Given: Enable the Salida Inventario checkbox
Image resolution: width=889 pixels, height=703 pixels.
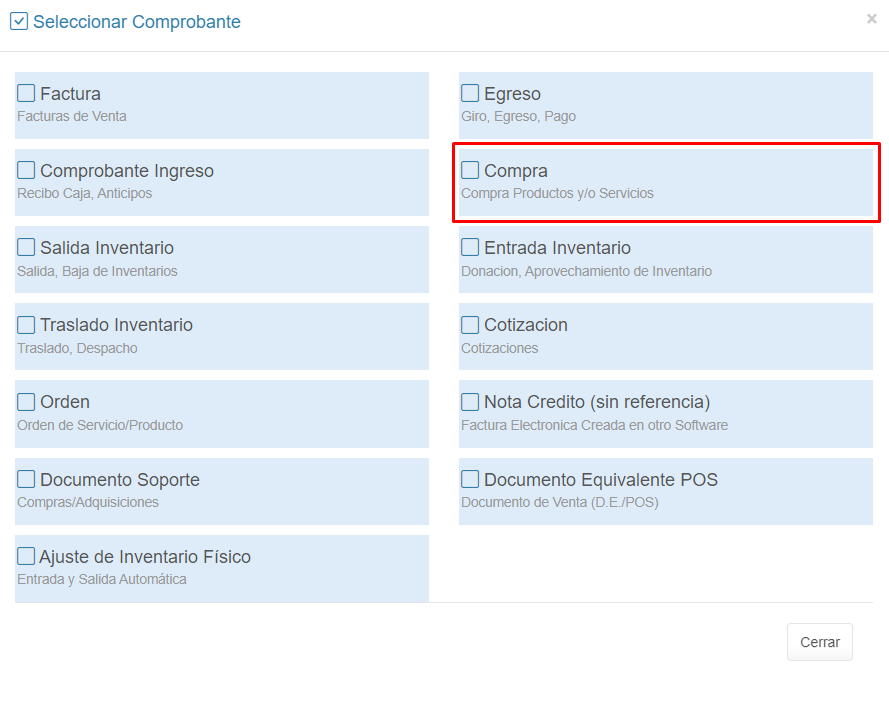Looking at the screenshot, I should point(26,248).
